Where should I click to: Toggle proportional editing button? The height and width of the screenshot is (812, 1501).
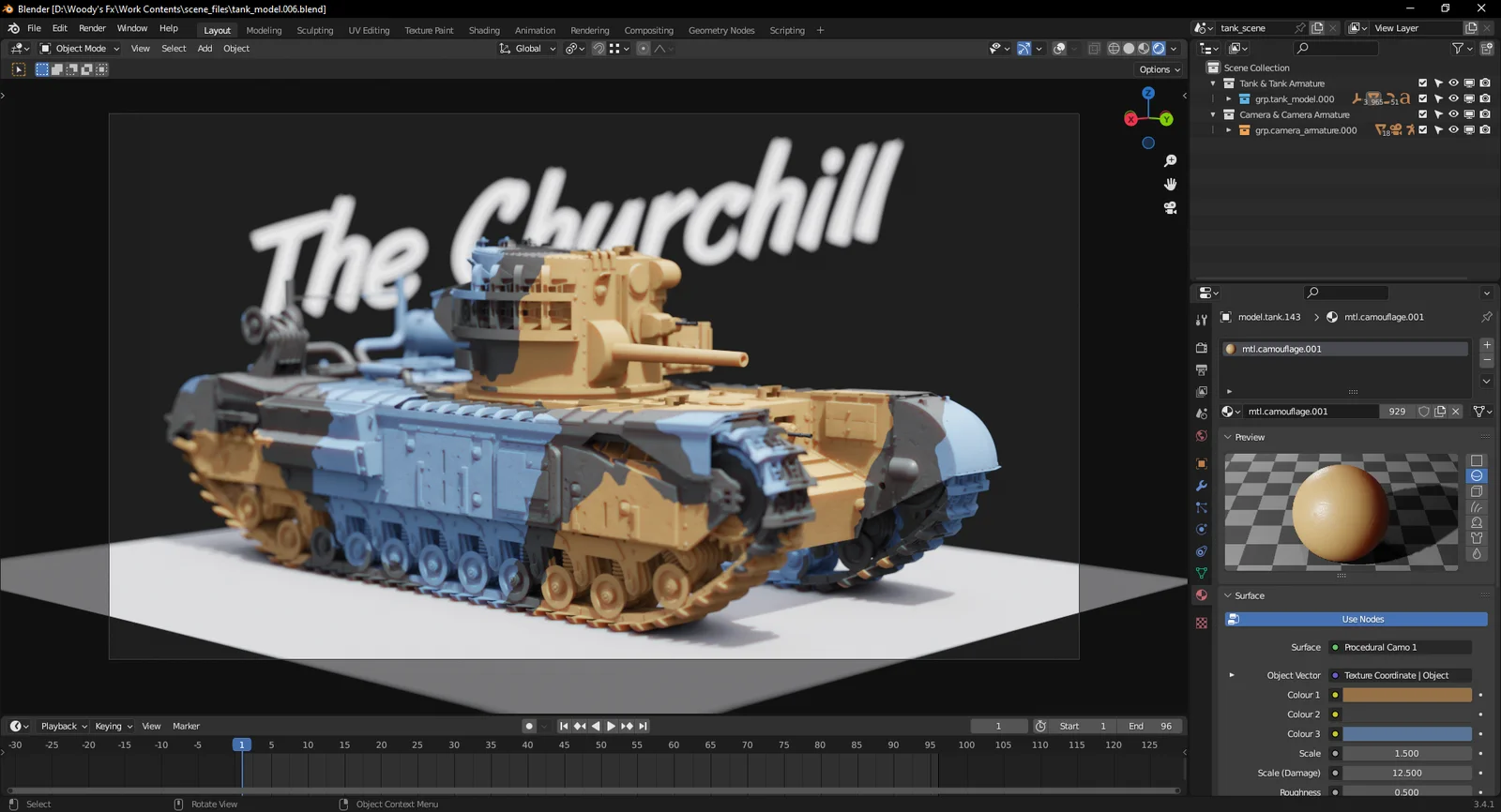click(x=644, y=49)
